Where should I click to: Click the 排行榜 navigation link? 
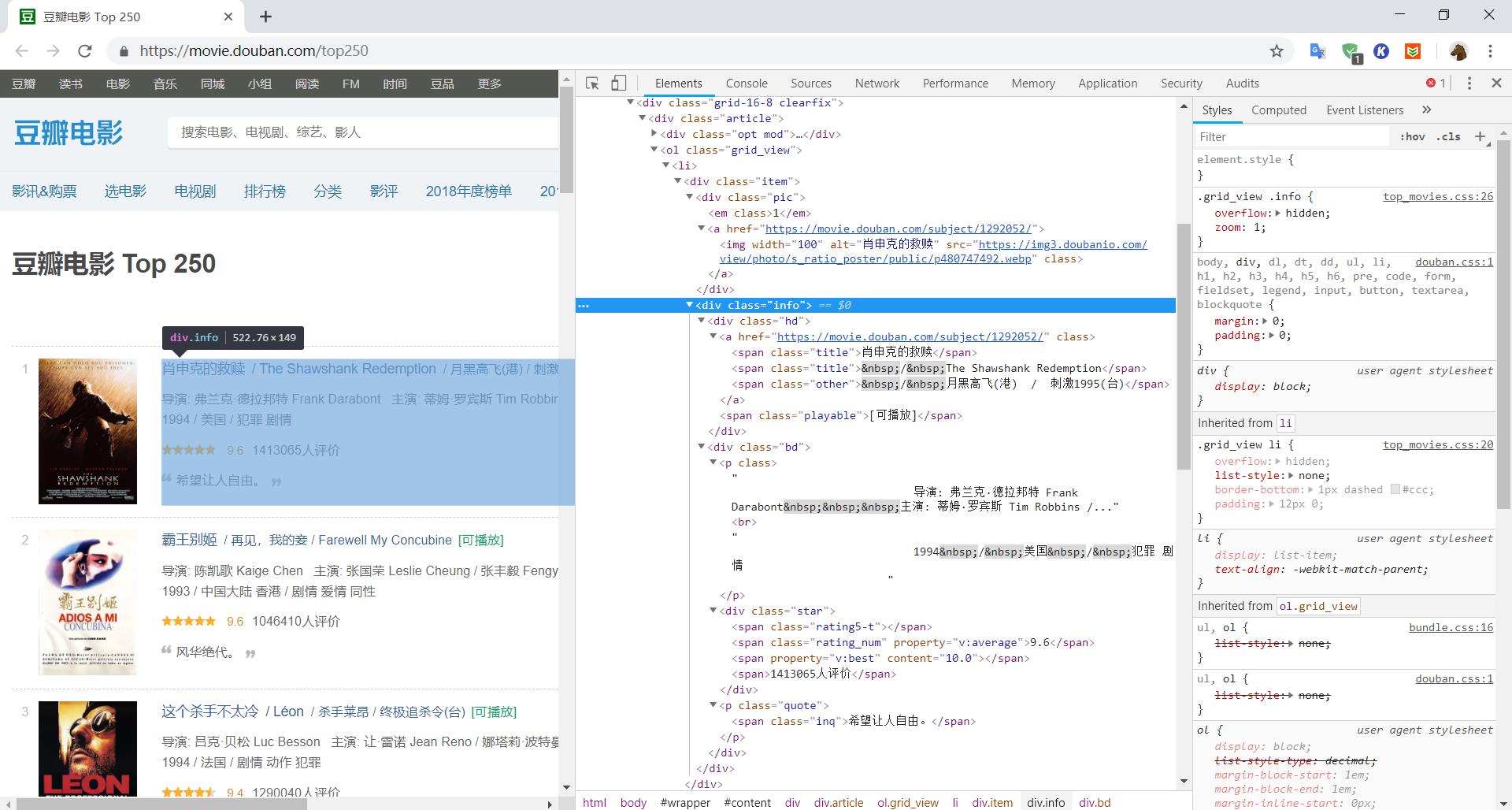265,191
